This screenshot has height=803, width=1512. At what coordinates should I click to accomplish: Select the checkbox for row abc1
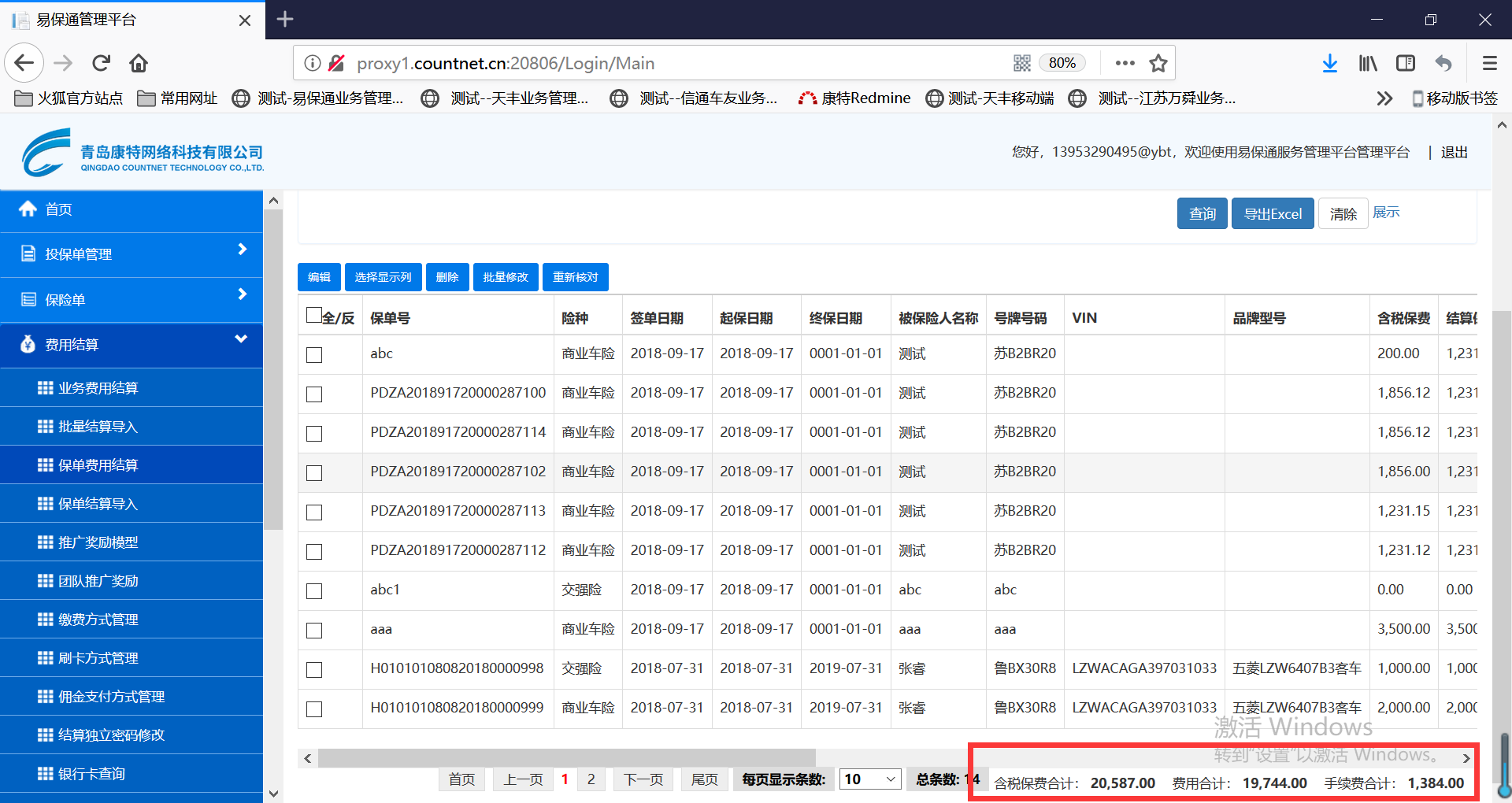click(314, 591)
